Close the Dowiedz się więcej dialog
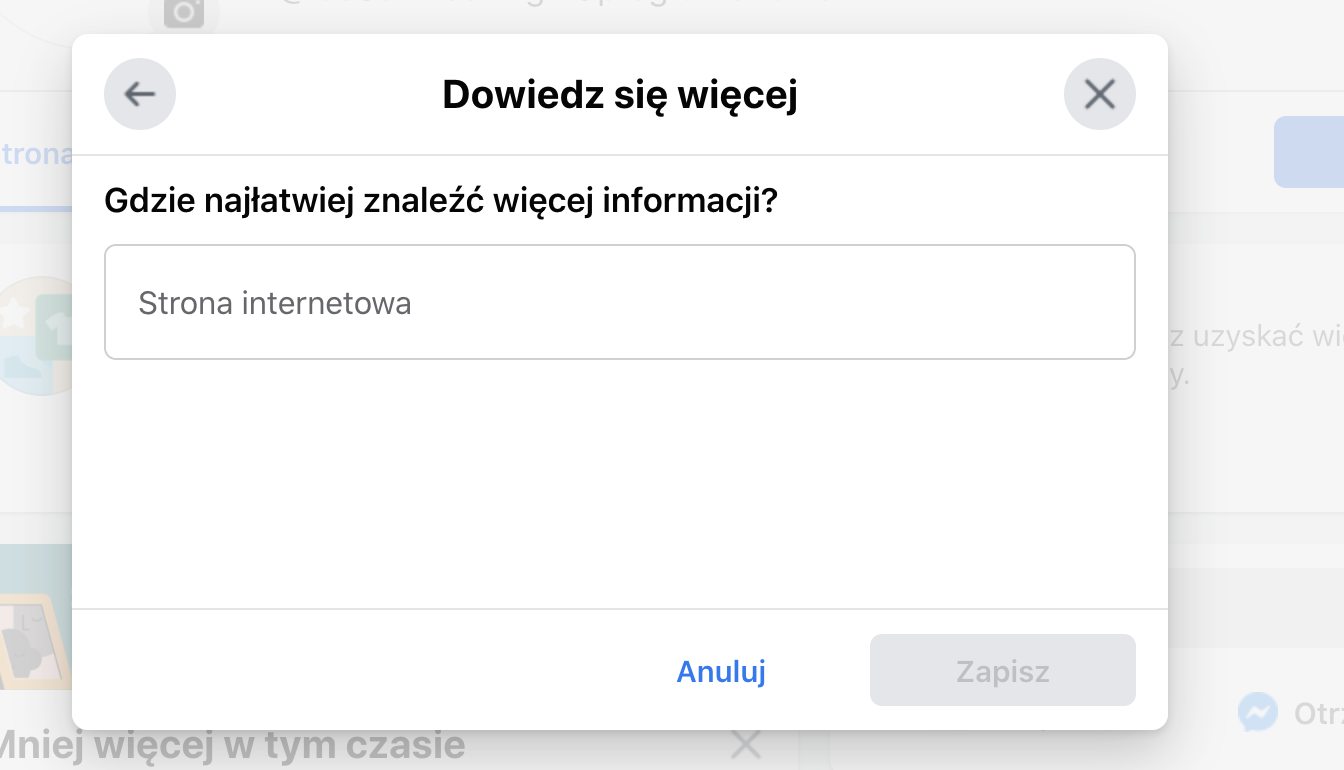The width and height of the screenshot is (1344, 770). 1100,94
